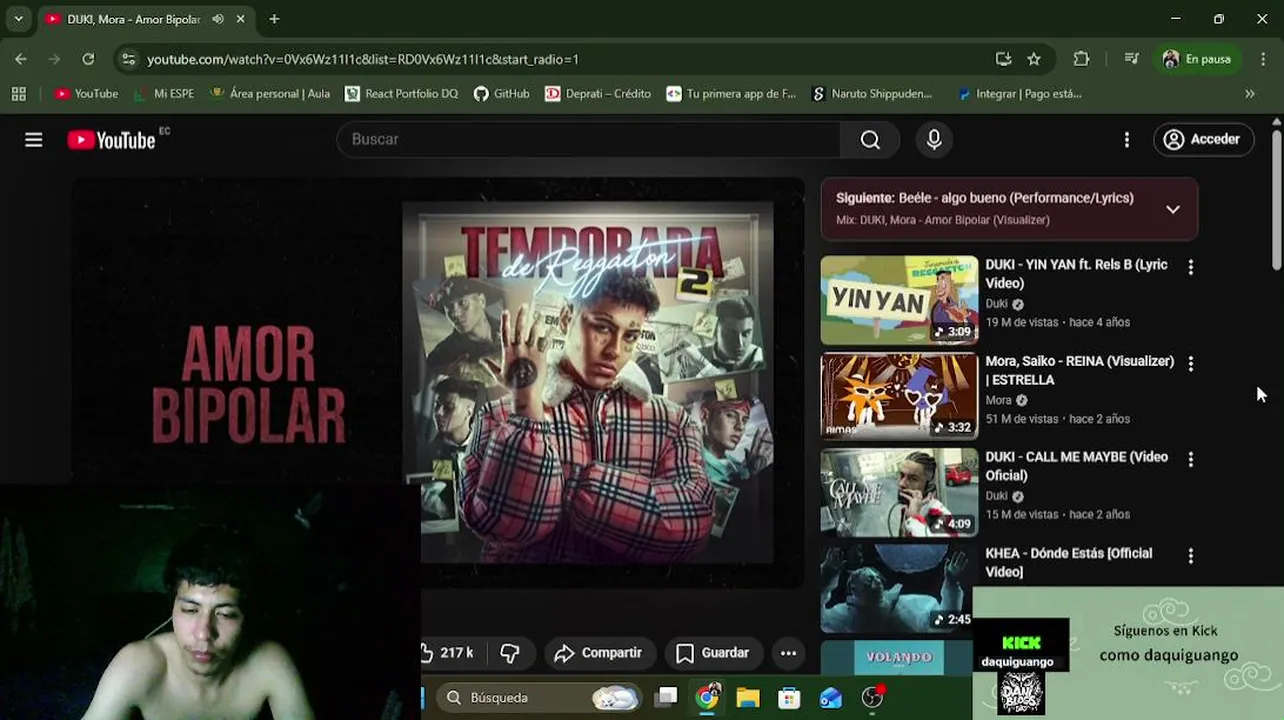Open the Deprati – Crédito bookmark
Screen dimensions: 1284x720
598,94
